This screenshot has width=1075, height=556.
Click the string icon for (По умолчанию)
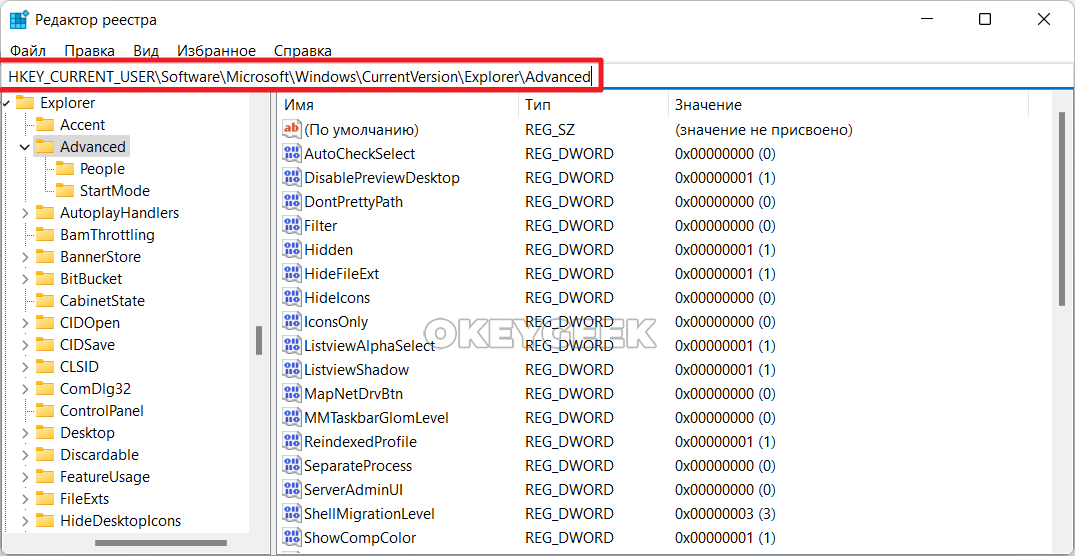tap(292, 130)
